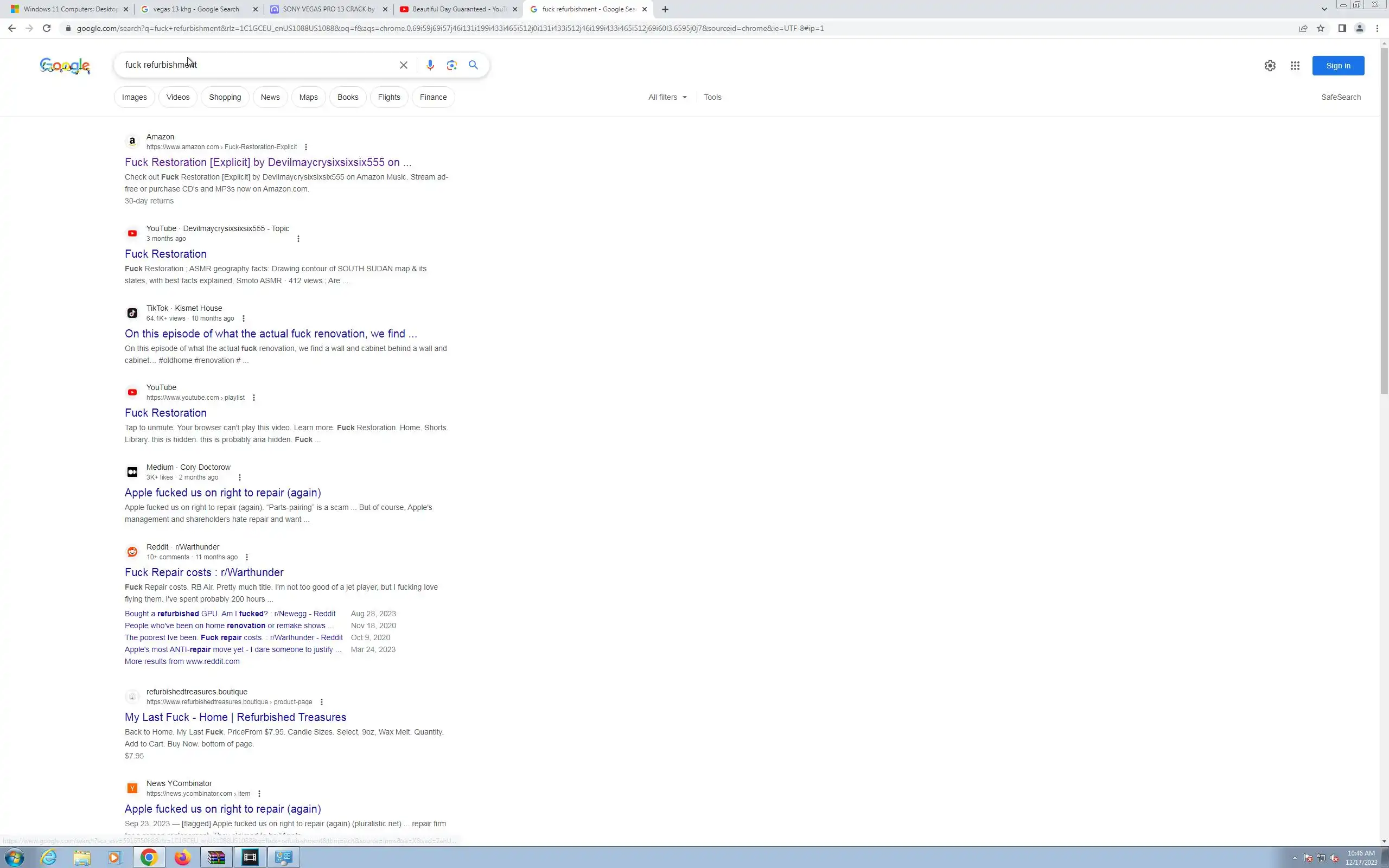
Task: Bookmark this page with star icon
Action: (x=1321, y=28)
